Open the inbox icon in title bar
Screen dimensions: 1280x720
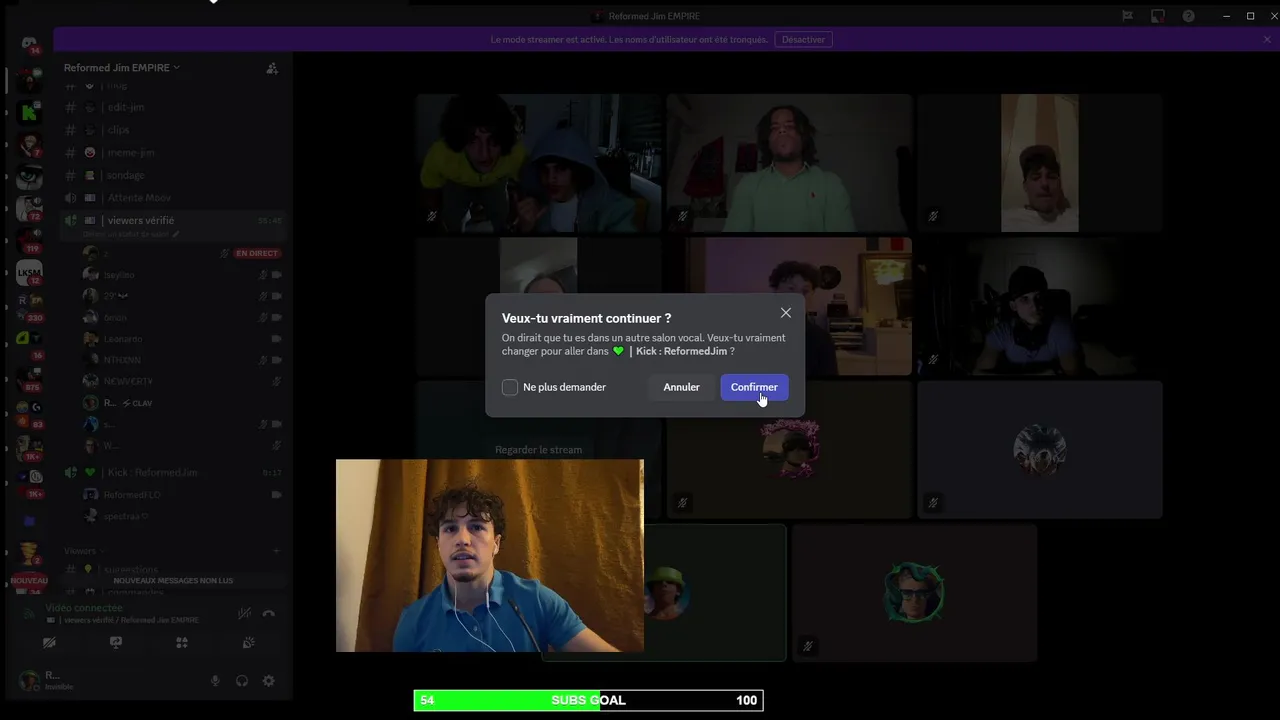point(1158,16)
